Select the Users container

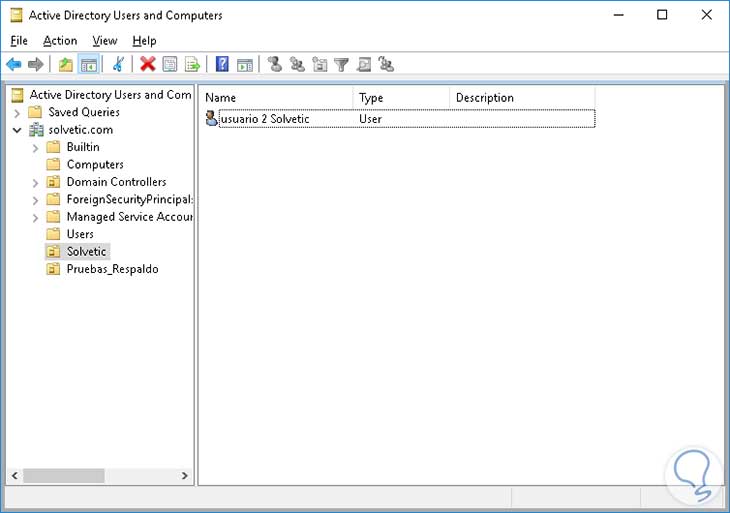80,234
